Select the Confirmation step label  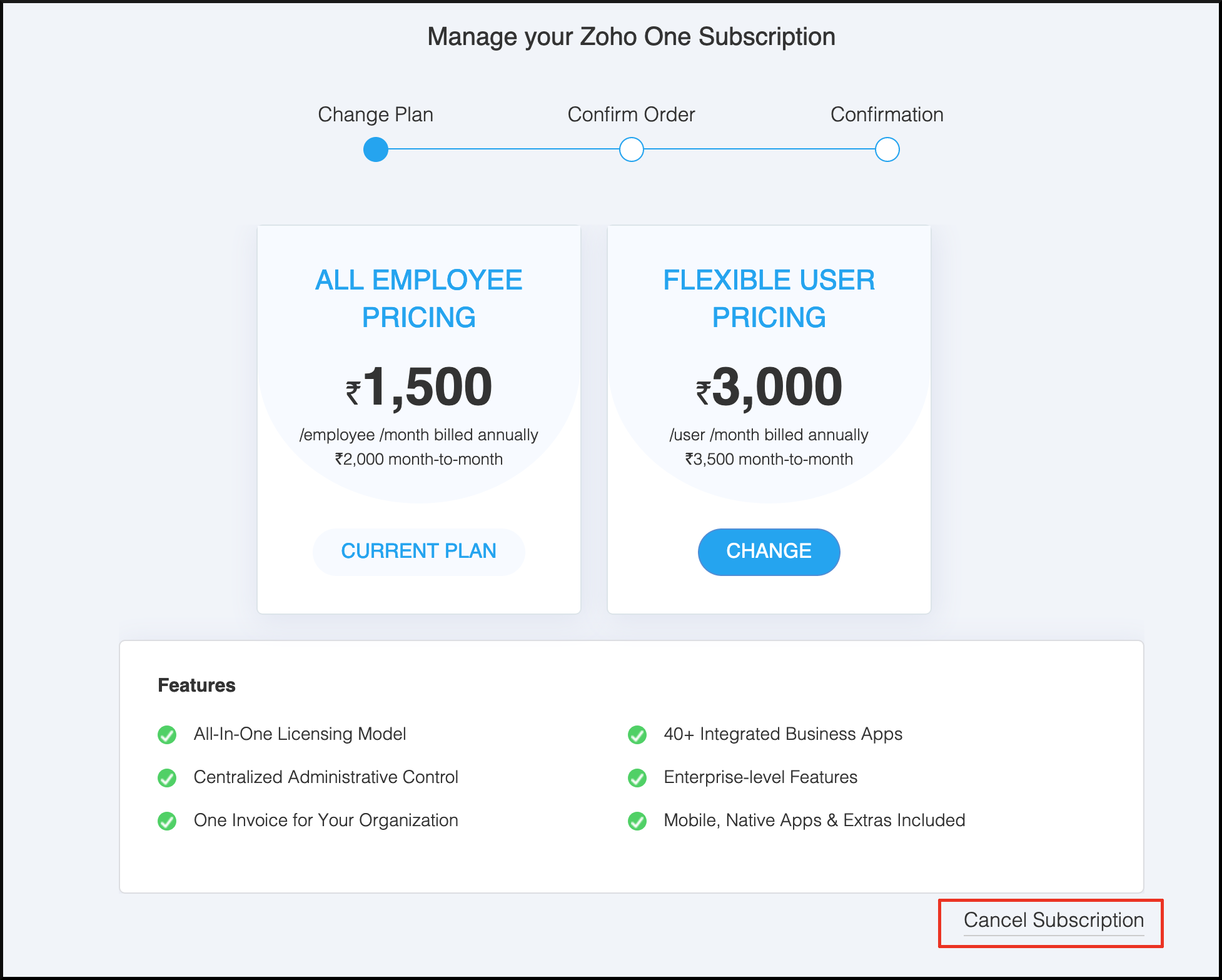pyautogui.click(x=887, y=114)
